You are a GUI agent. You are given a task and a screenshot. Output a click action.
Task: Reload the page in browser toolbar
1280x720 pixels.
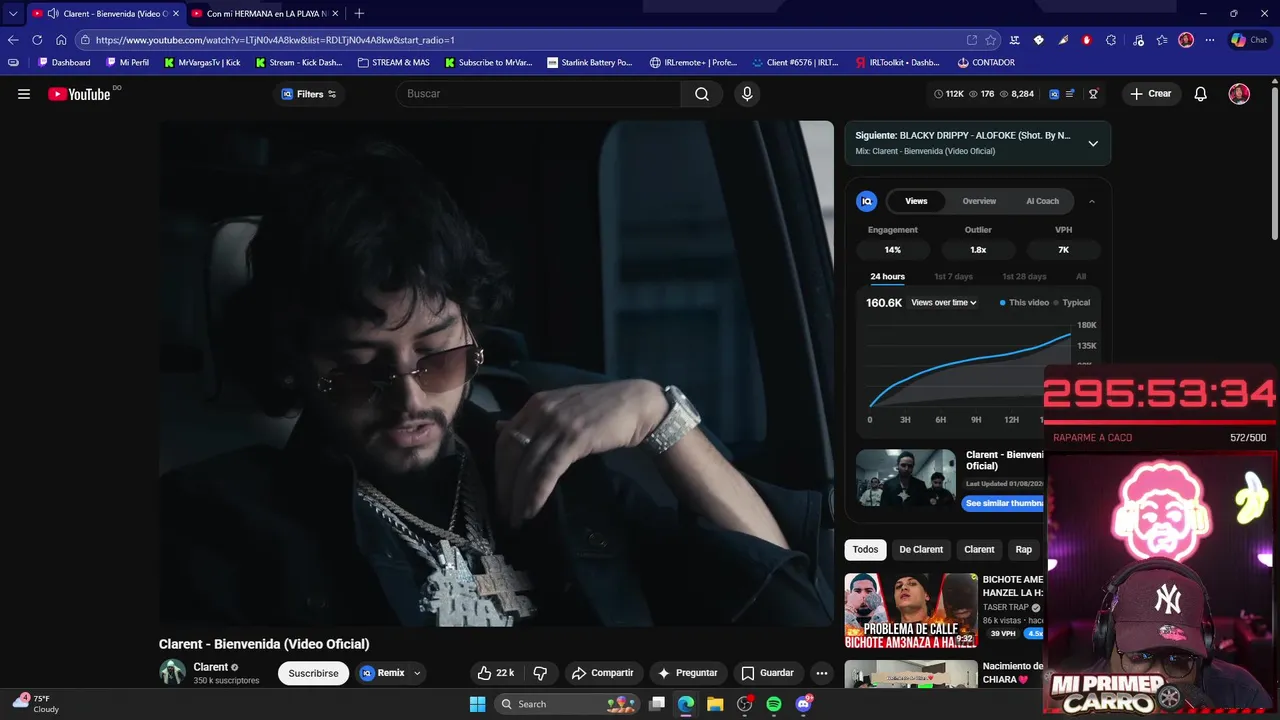click(37, 40)
